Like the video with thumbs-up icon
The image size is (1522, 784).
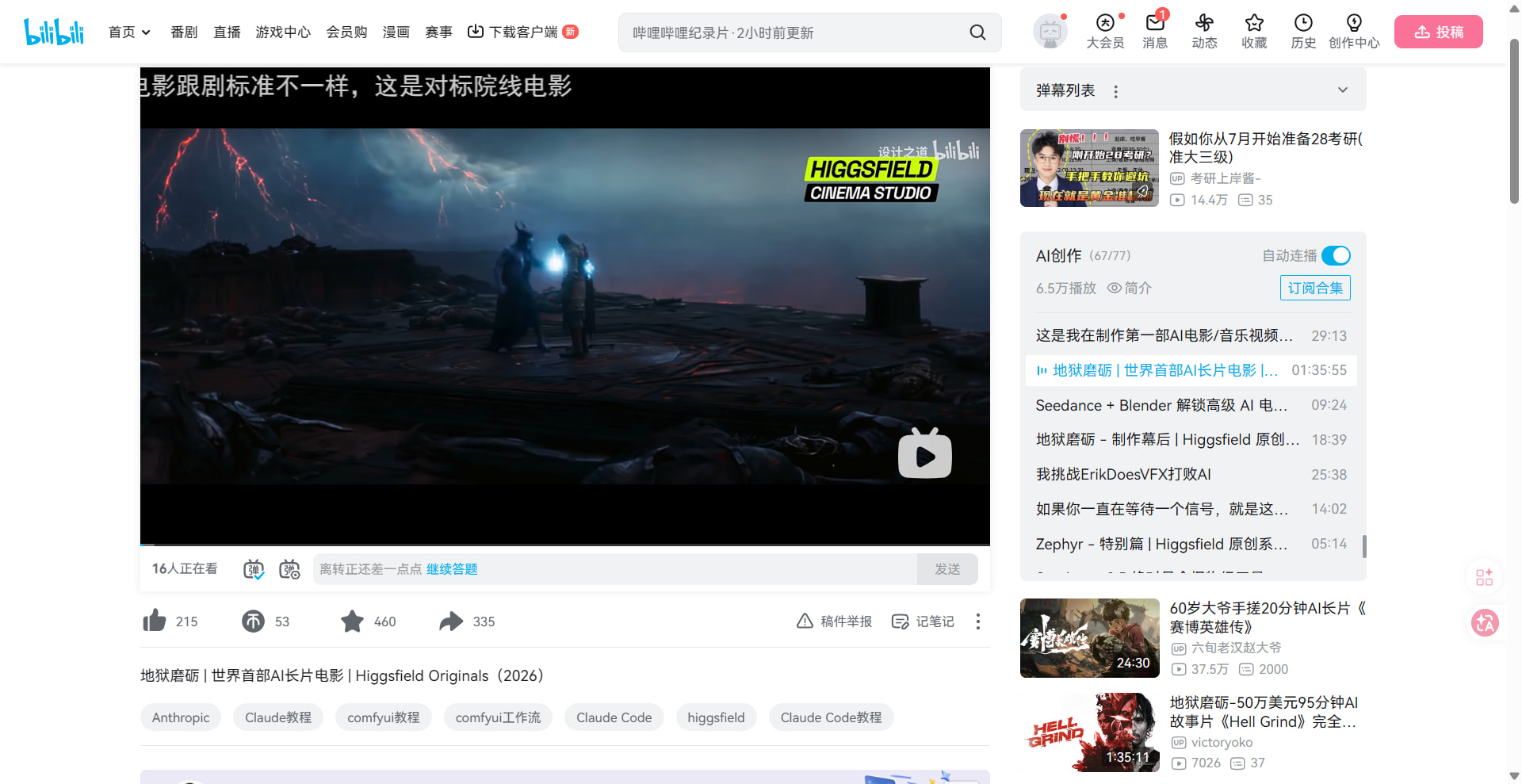pyautogui.click(x=155, y=621)
